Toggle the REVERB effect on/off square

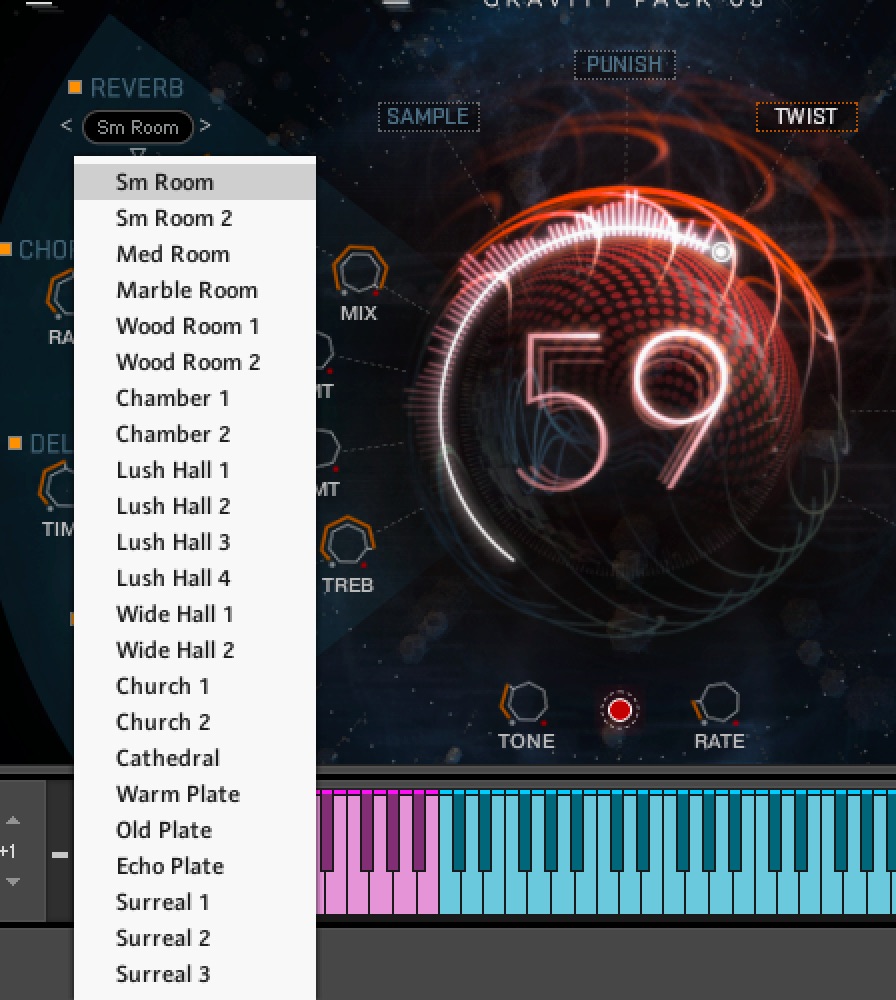75,88
